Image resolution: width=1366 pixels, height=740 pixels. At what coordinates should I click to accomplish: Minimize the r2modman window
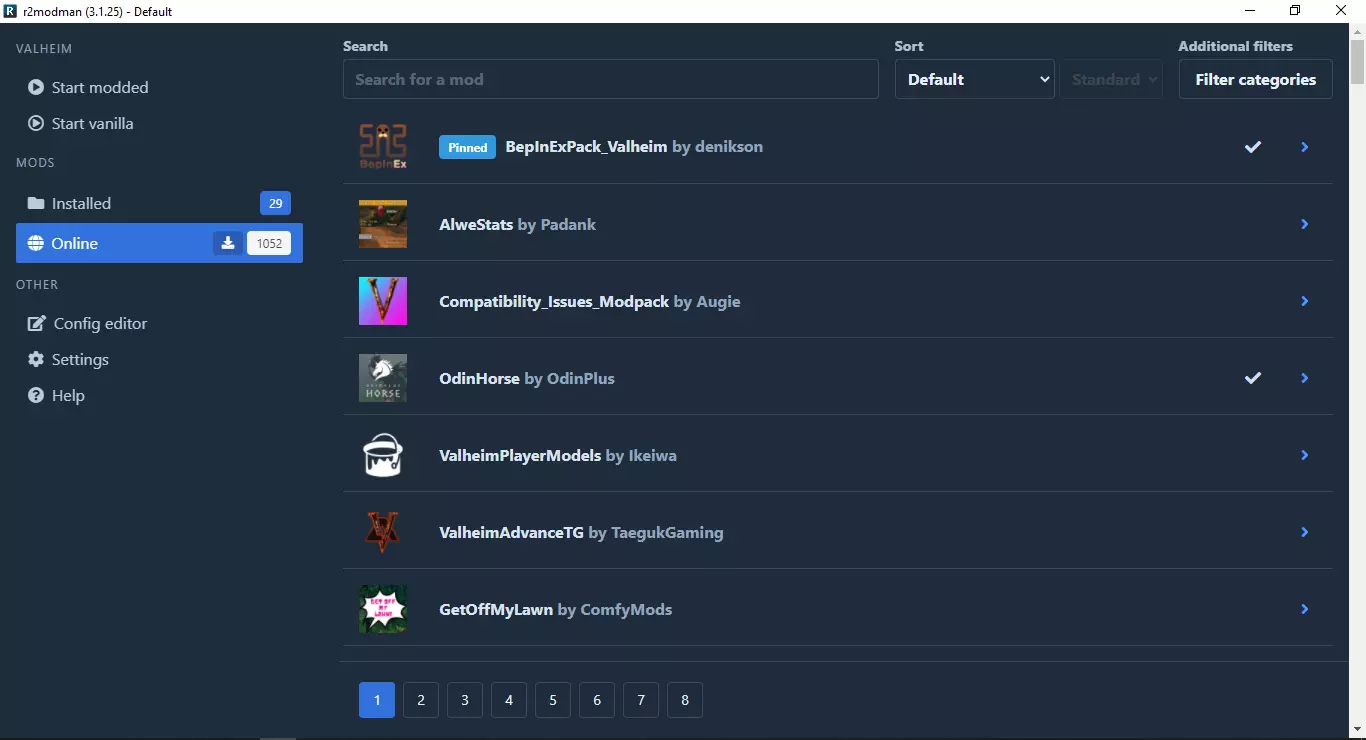tap(1250, 11)
